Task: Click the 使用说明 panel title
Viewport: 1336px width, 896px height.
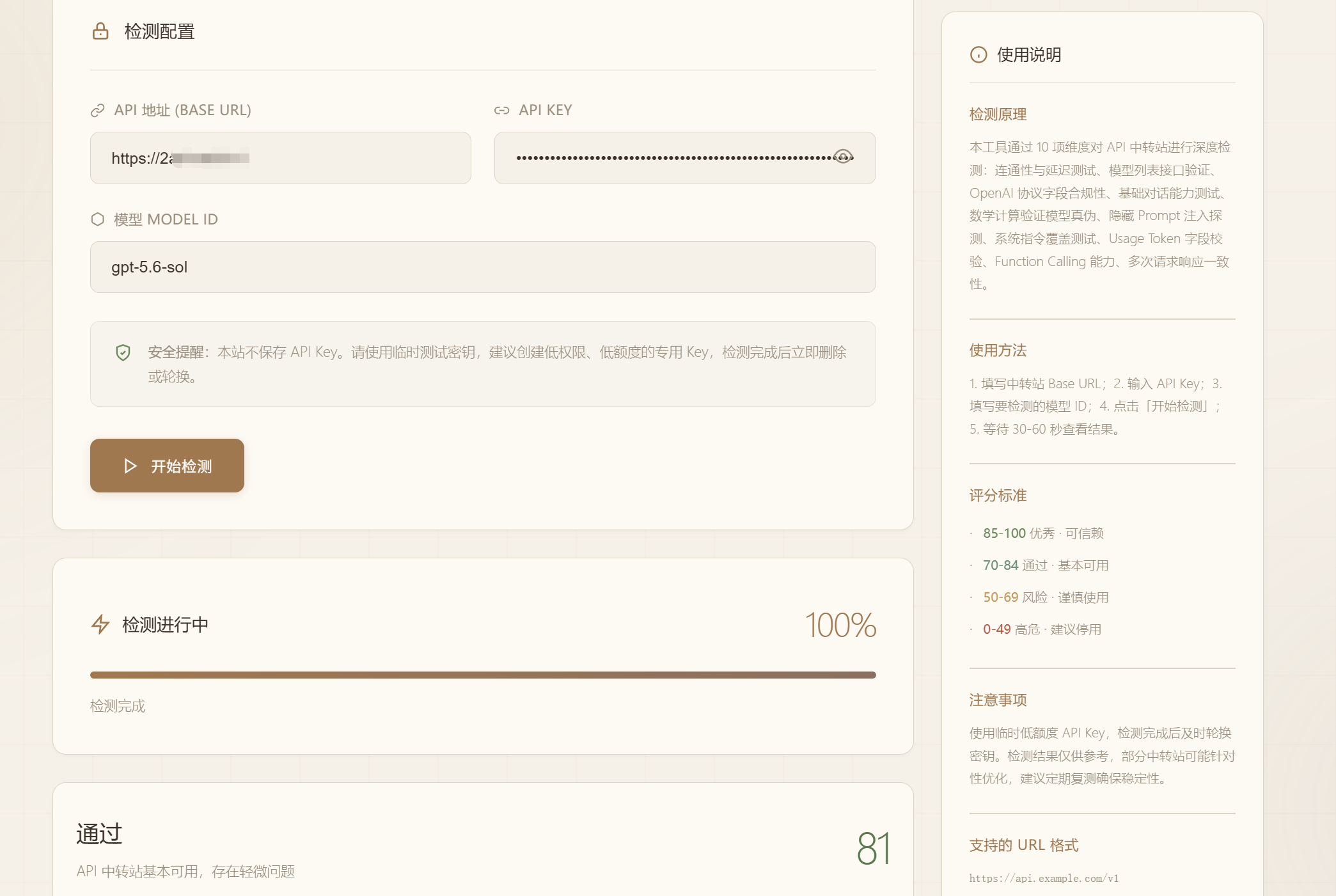Action: pyautogui.click(x=1029, y=55)
